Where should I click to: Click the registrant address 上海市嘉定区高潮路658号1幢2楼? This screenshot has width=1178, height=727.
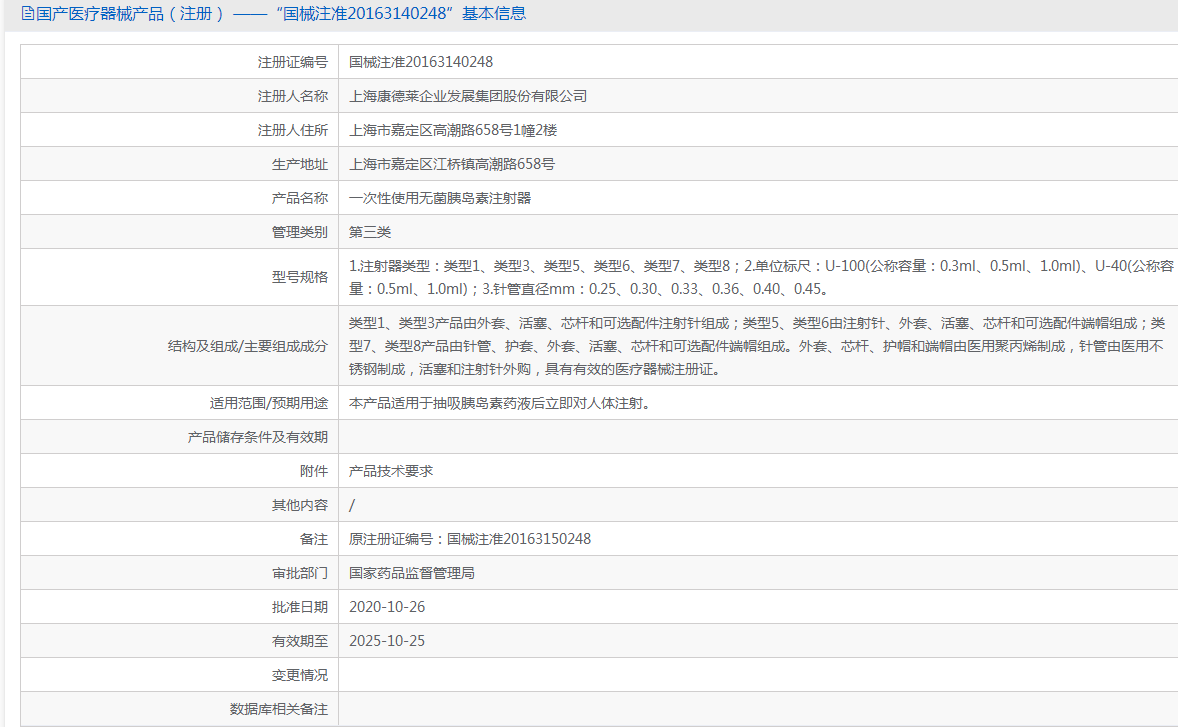[453, 130]
